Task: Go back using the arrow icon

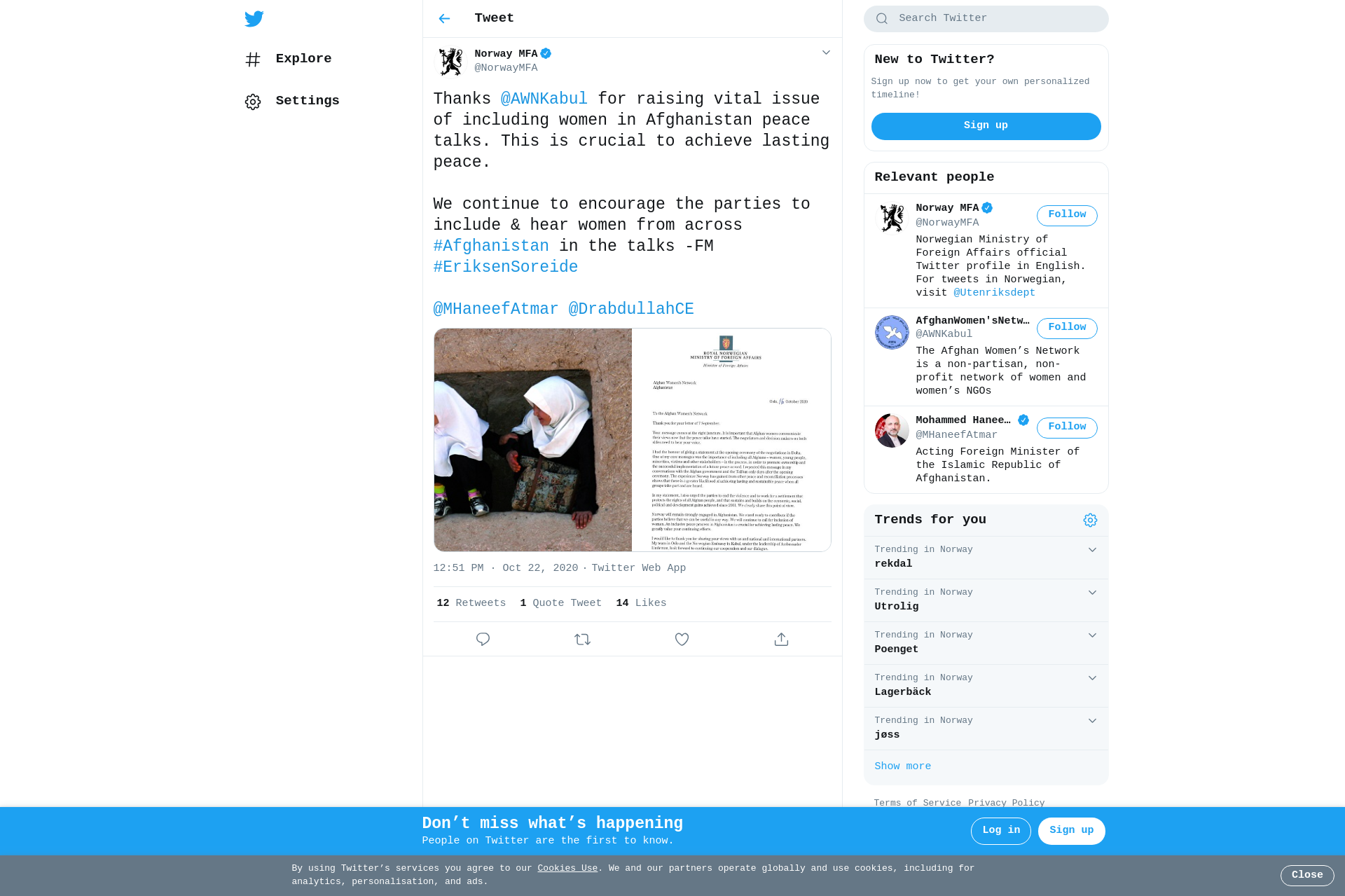Action: (444, 19)
